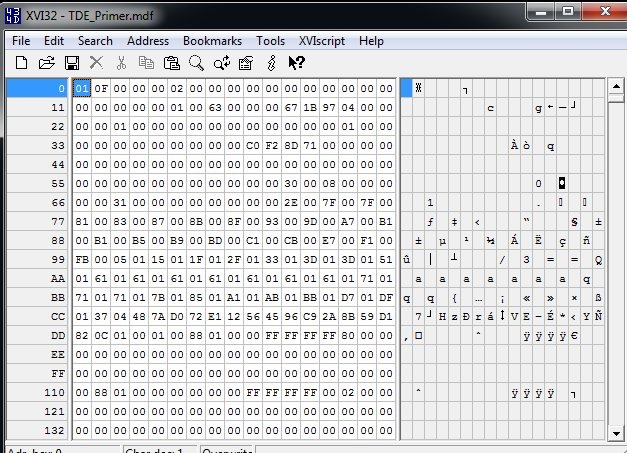The width and height of the screenshot is (627, 453).
Task: Open the File menu
Action: point(21,41)
